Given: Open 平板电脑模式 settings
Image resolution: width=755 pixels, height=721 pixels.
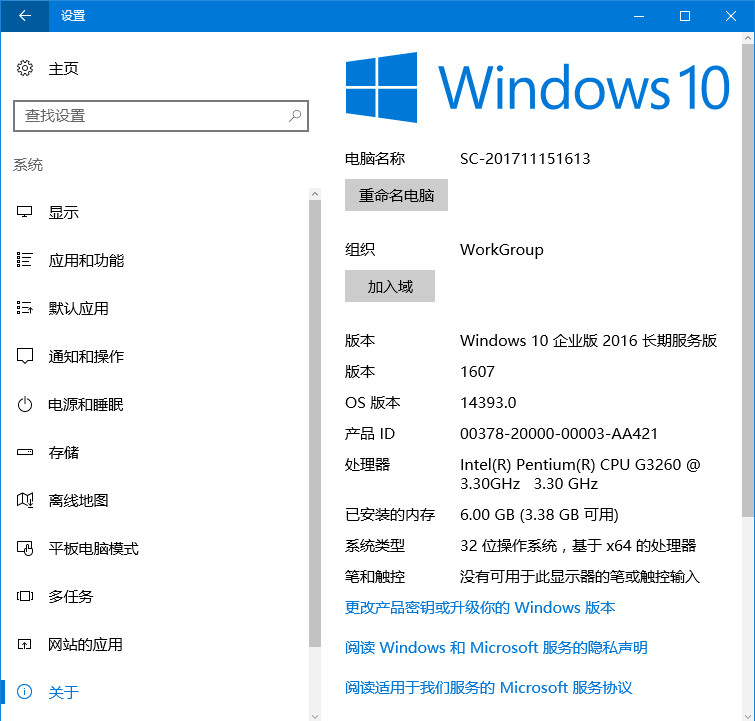Looking at the screenshot, I should coord(93,549).
